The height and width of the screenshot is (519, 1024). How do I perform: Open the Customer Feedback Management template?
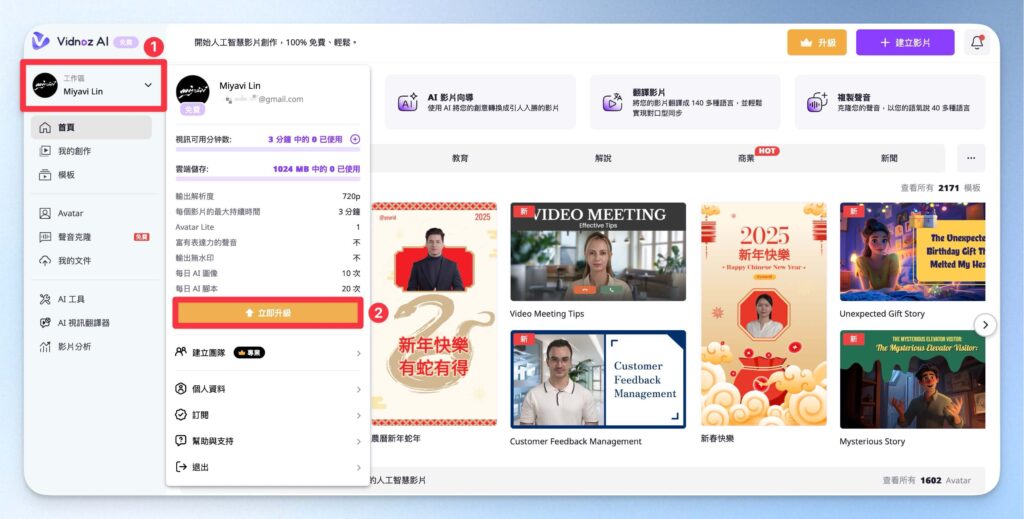pyautogui.click(x=598, y=379)
